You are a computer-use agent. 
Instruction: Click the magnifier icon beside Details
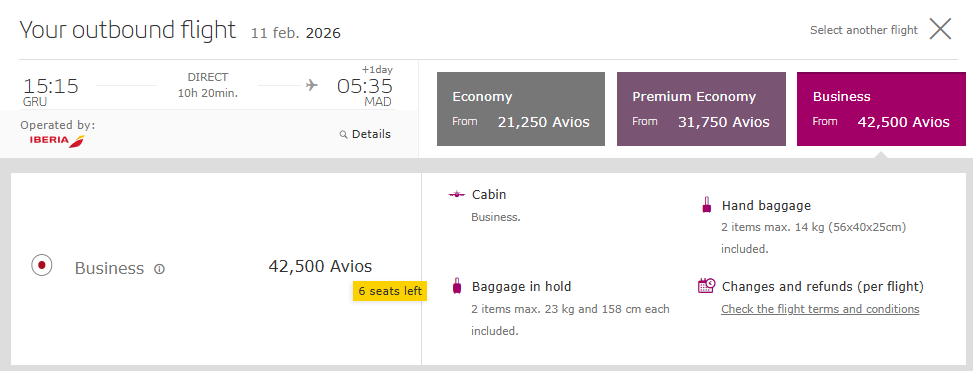[343, 135]
